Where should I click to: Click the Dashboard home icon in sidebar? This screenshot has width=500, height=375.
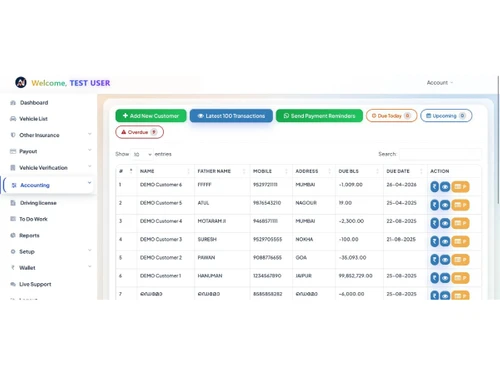(x=13, y=103)
